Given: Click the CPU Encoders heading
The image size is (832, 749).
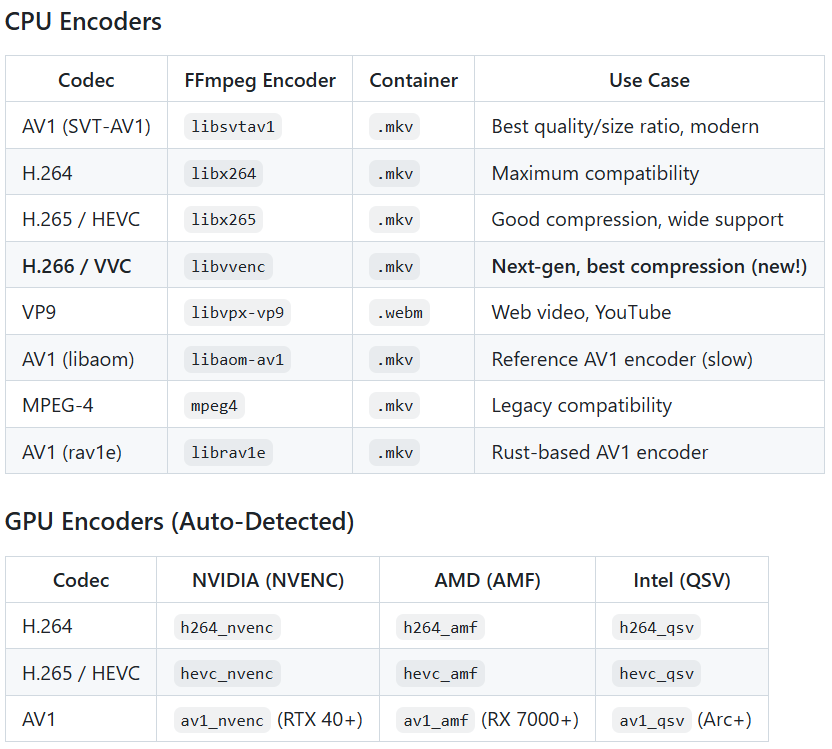Looking at the screenshot, I should pos(83,21).
